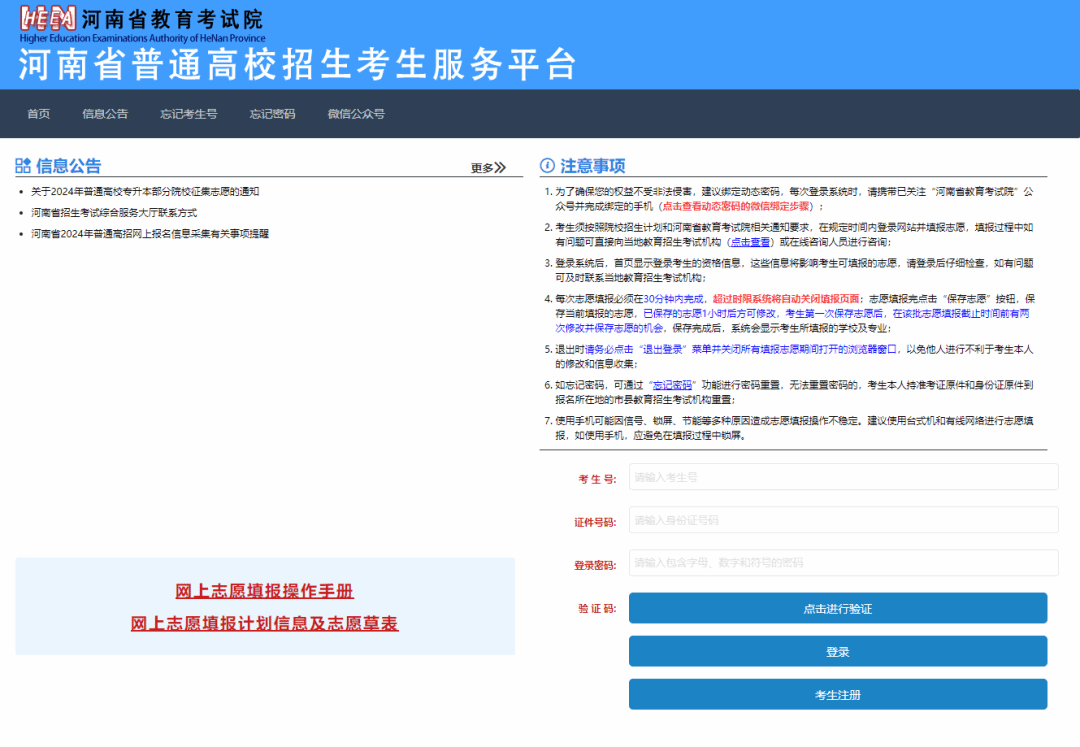Click the 登录密码 password field
This screenshot has height=747, width=1080.
point(843,563)
